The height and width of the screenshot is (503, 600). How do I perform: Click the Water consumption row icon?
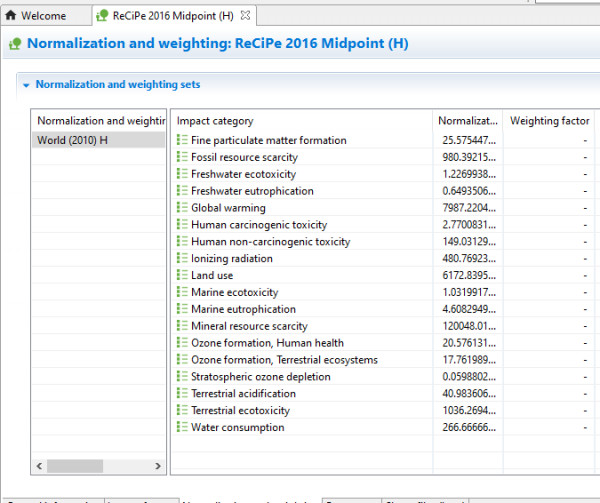click(182, 427)
